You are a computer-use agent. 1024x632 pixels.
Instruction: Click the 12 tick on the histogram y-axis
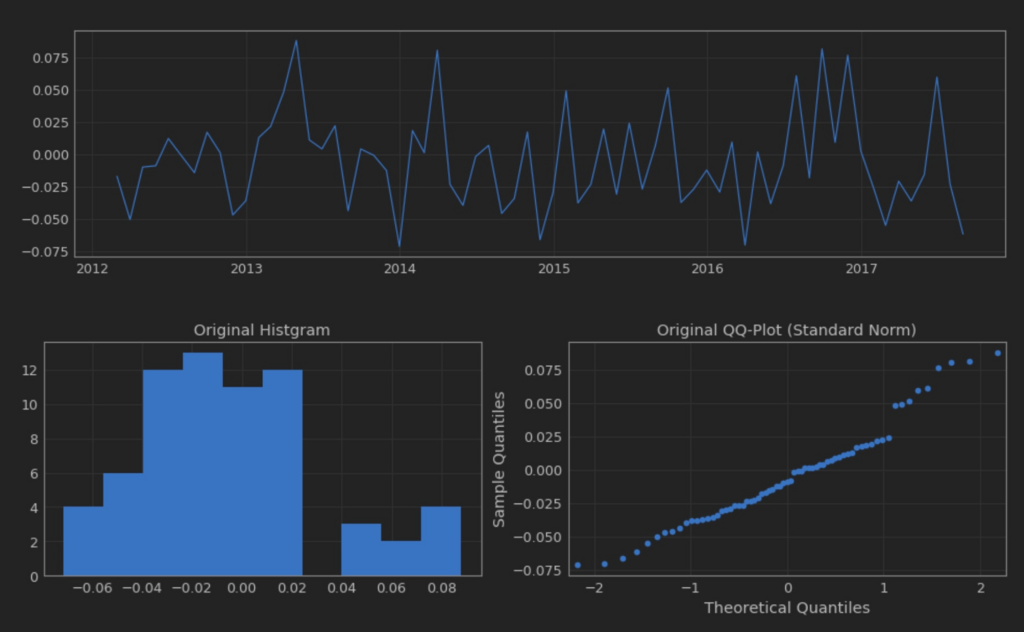pyautogui.click(x=29, y=371)
